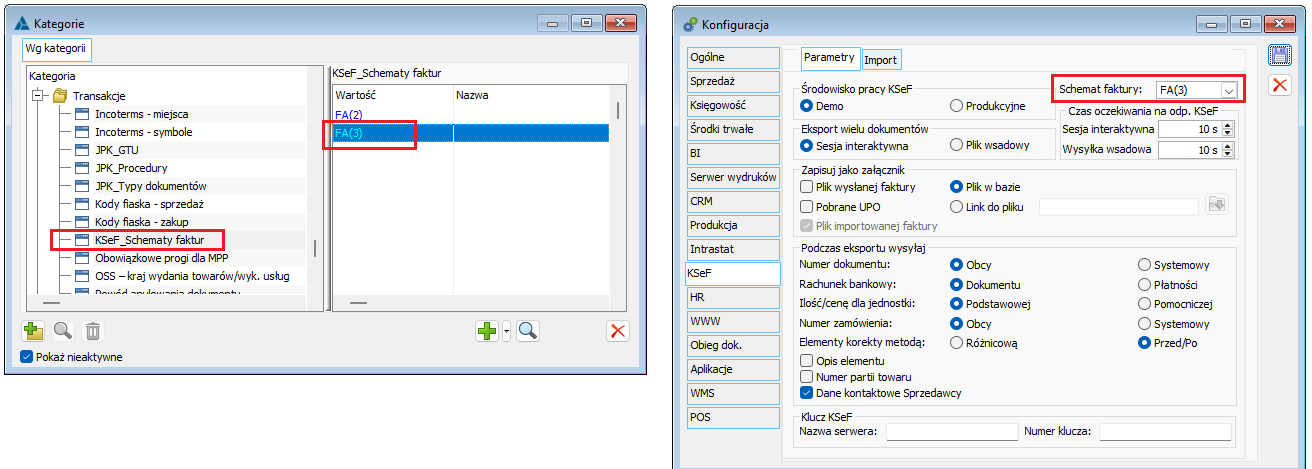
Task: Open the Parametry tab
Action: click(829, 58)
